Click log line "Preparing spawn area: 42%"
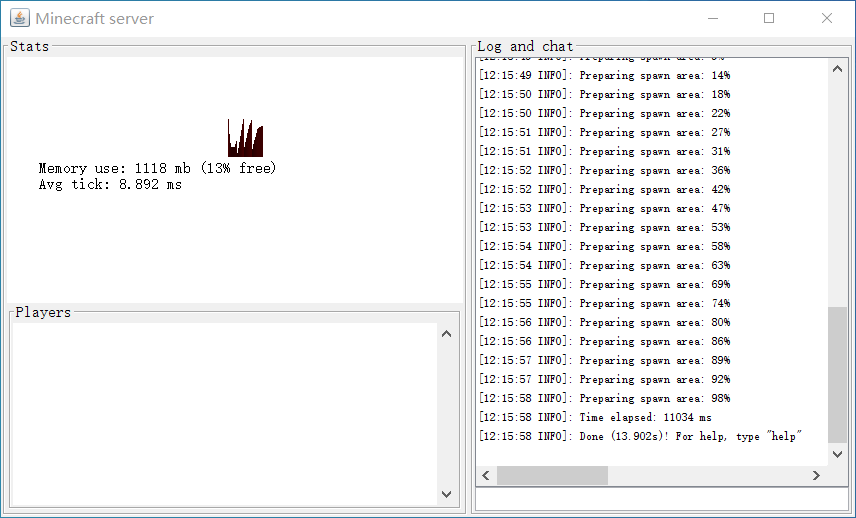This screenshot has width=856, height=518. tap(604, 189)
